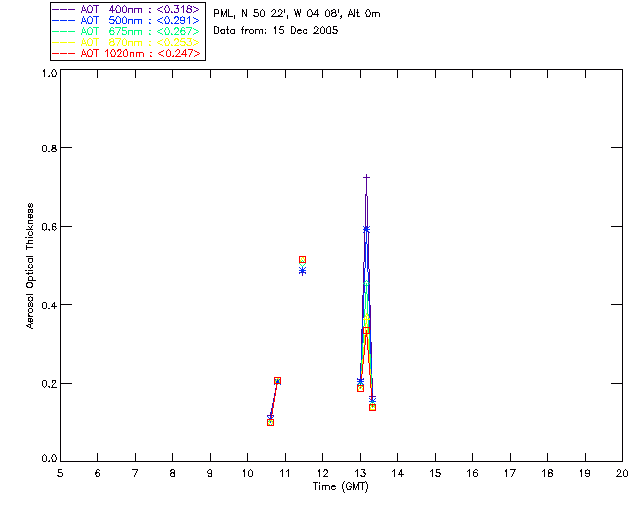This screenshot has height=512, width=640.
Task: Click the x-axis tick label 16
Action: click(x=473, y=473)
